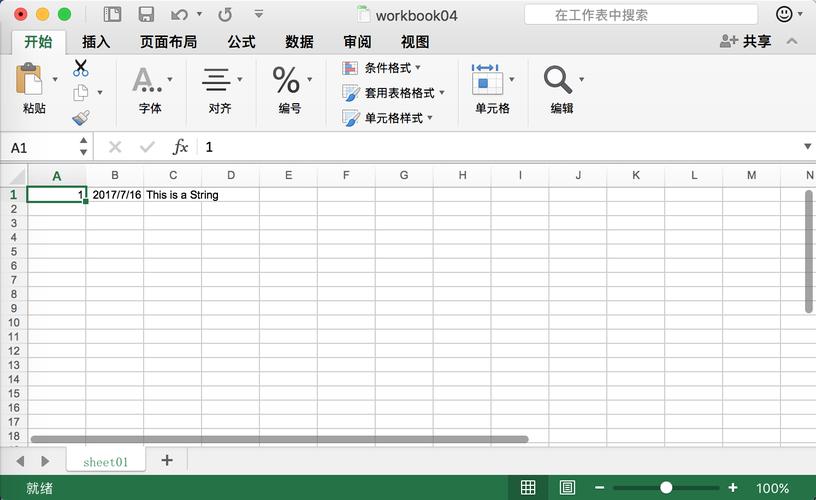The image size is (816, 500).
Task: Select the sheet01 worksheet tab
Action: pyautogui.click(x=106, y=461)
